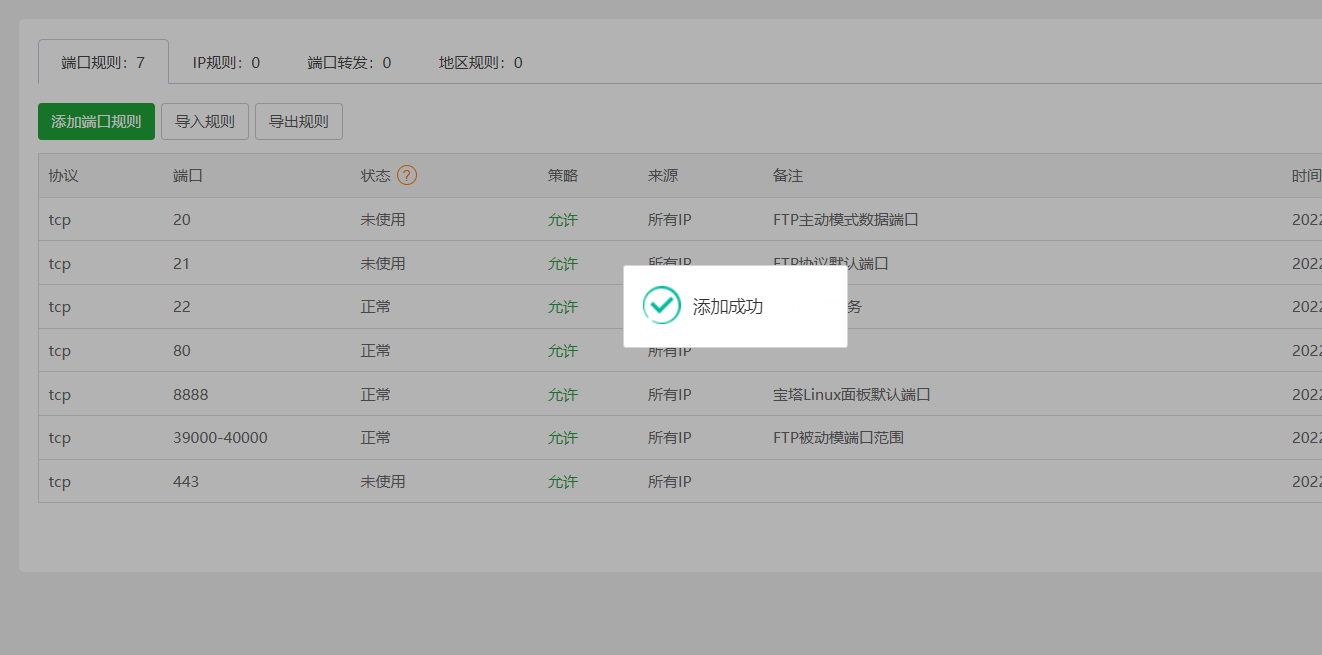Image resolution: width=1322 pixels, height=655 pixels.
Task: Click 允许 policy in port 443 row
Action: (x=563, y=482)
